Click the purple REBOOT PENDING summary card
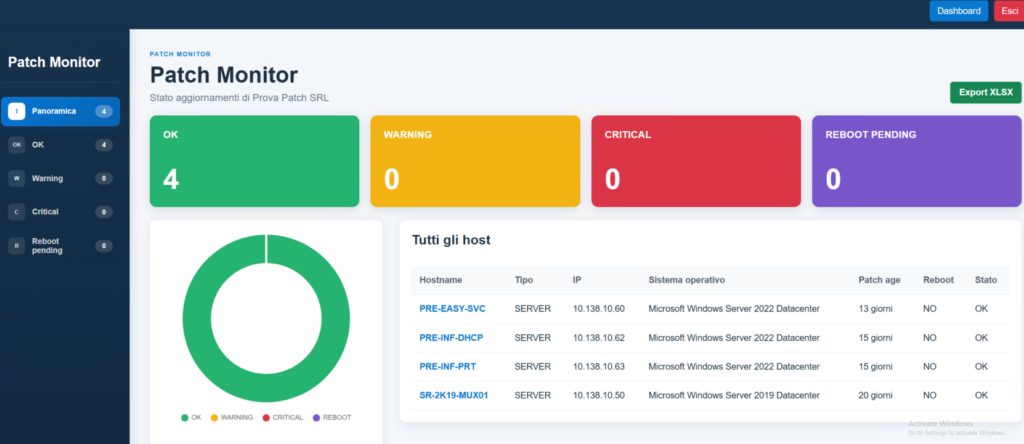The height and width of the screenshot is (444, 1024). tap(917, 161)
